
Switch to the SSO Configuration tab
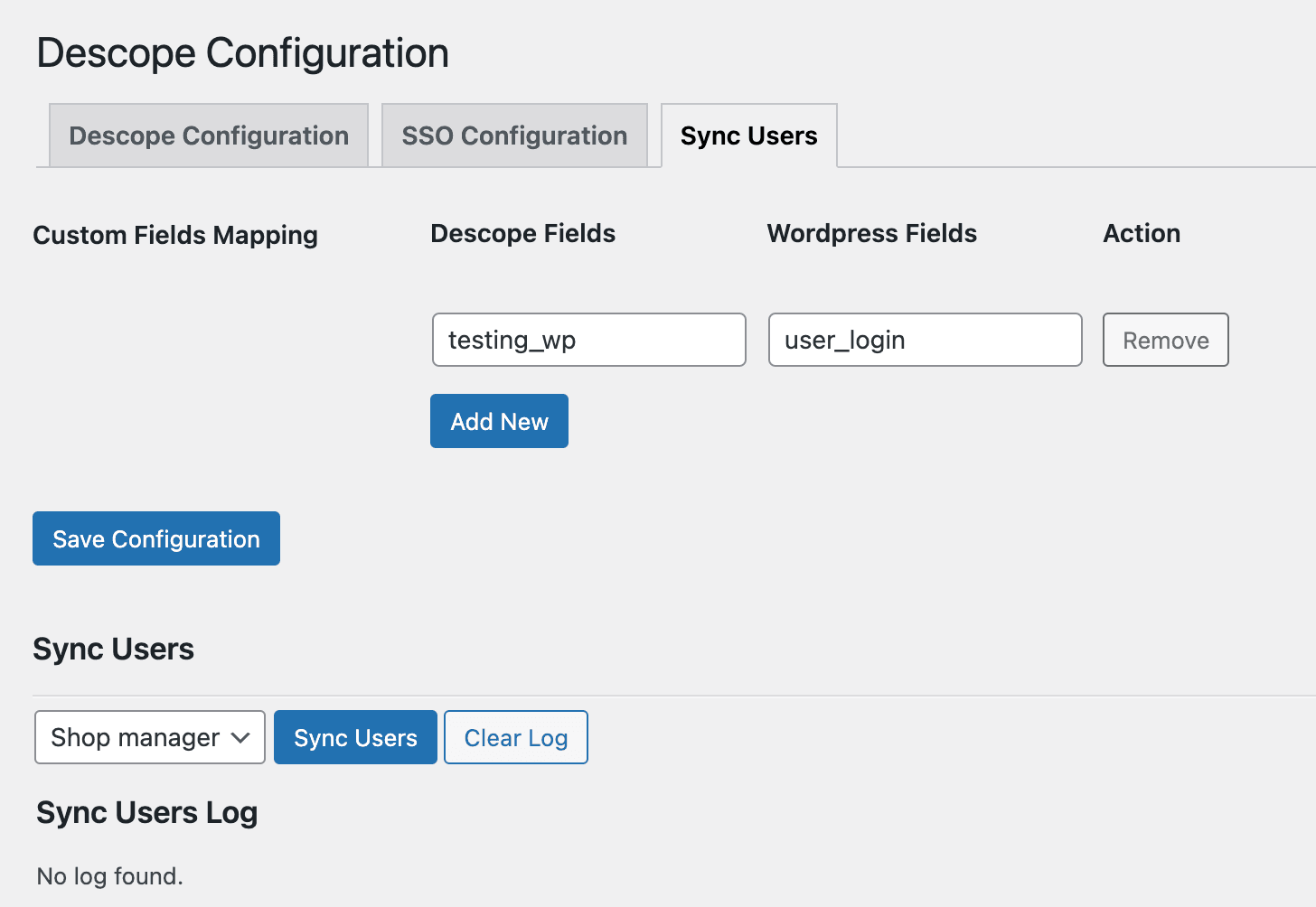(513, 136)
